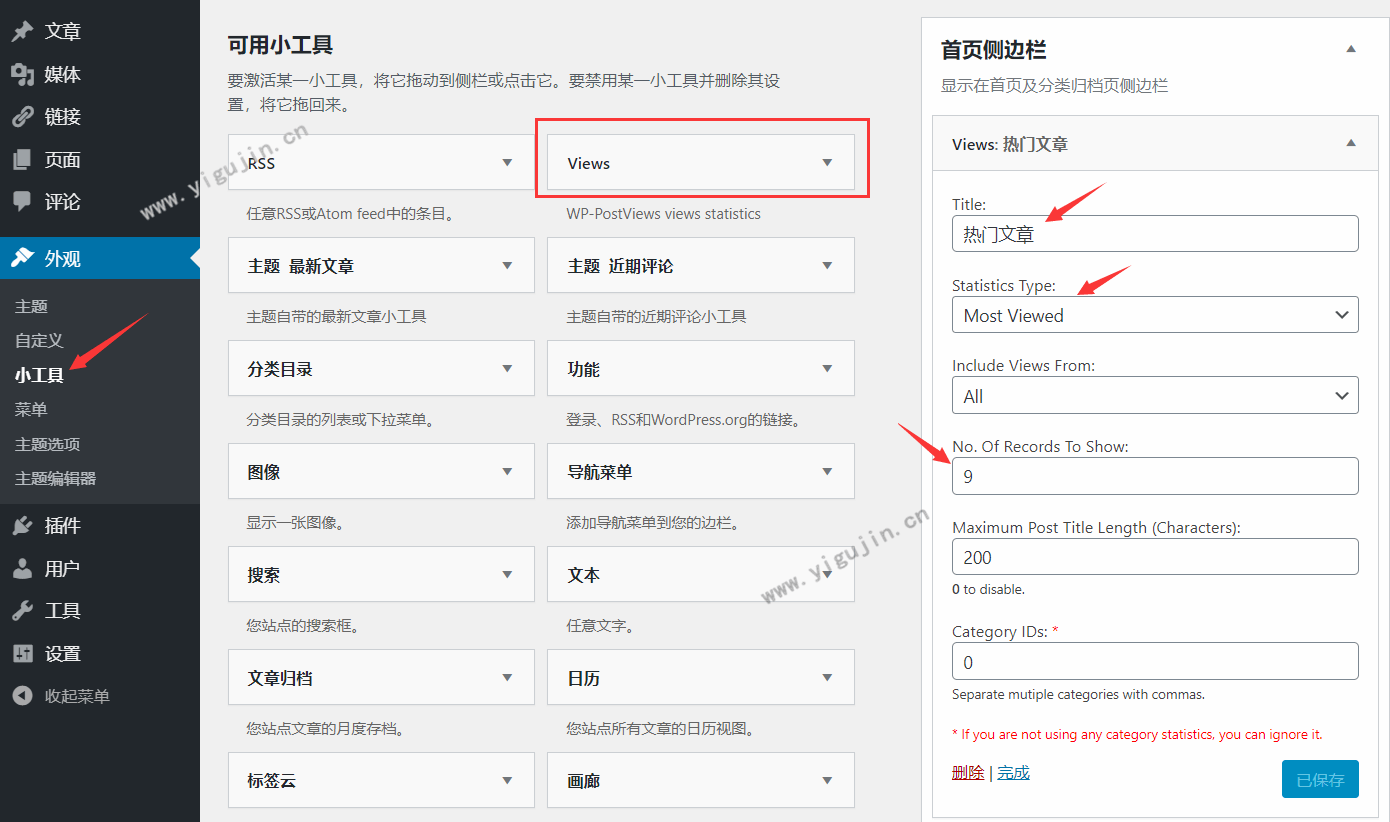Click the person icon beside 用户
This screenshot has height=822, width=1390.
pyautogui.click(x=22, y=569)
